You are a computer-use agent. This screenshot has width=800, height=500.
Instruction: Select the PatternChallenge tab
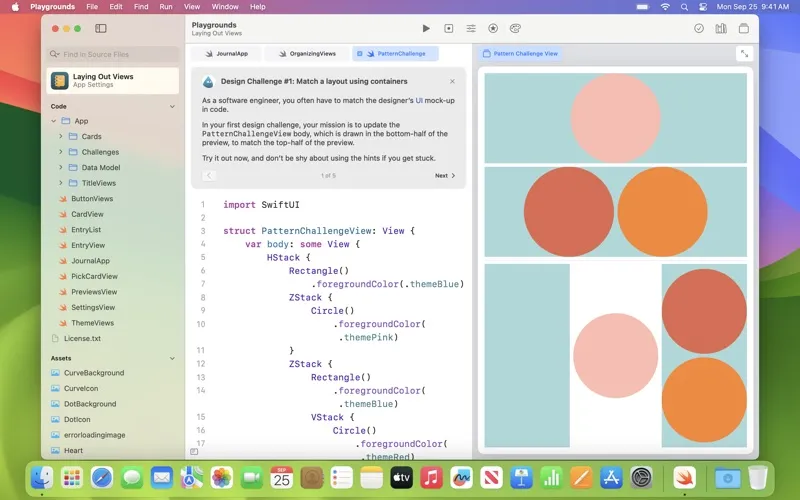pos(395,54)
